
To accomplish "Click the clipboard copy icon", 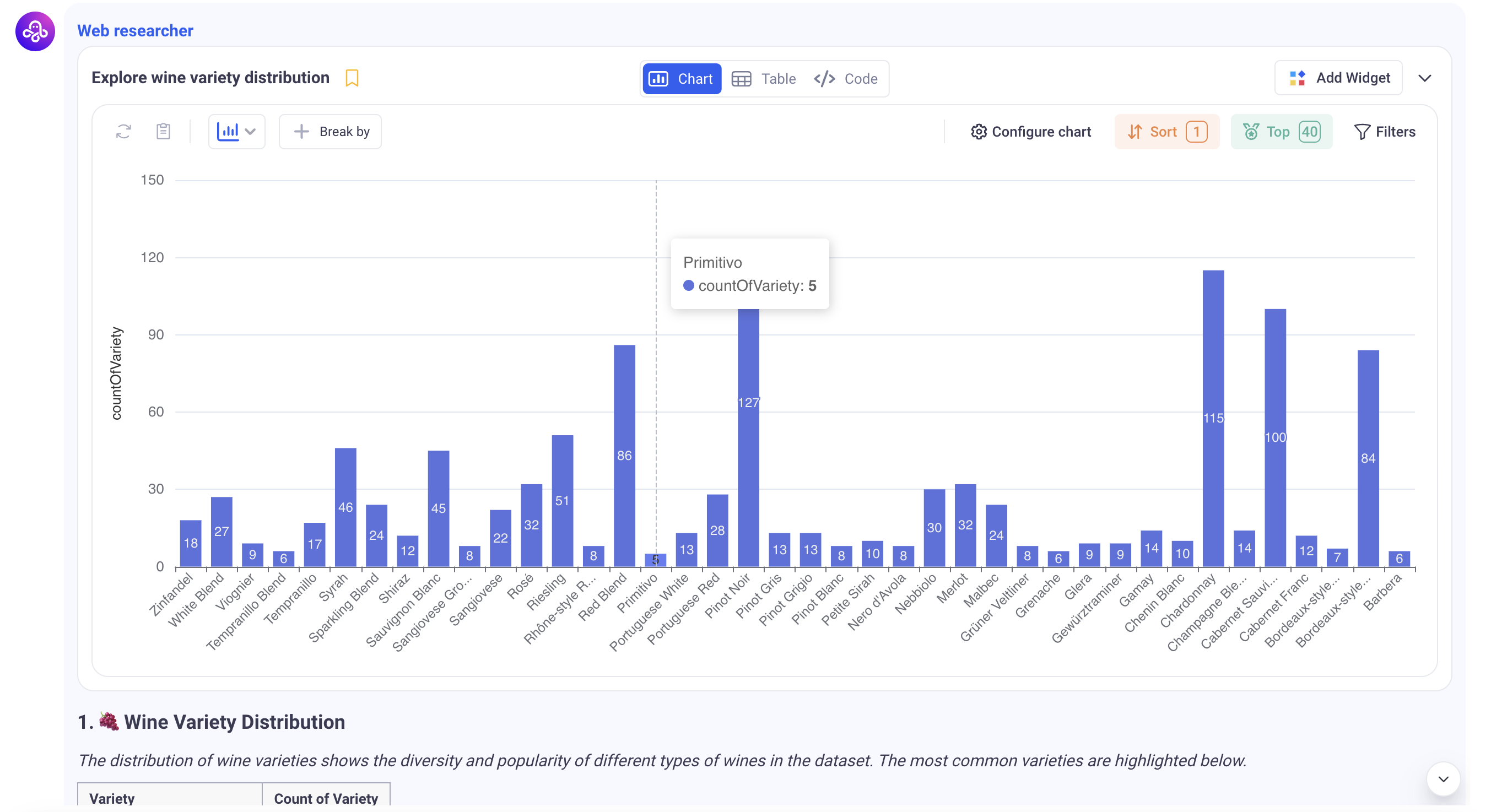I will tap(163, 131).
